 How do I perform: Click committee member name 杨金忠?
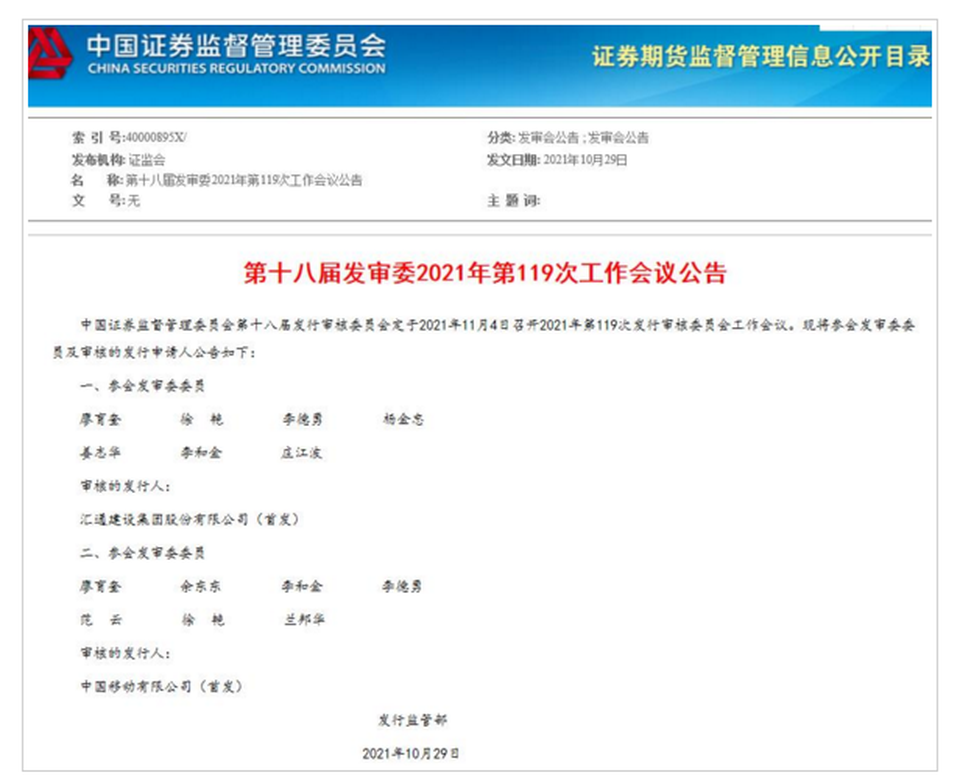(403, 419)
